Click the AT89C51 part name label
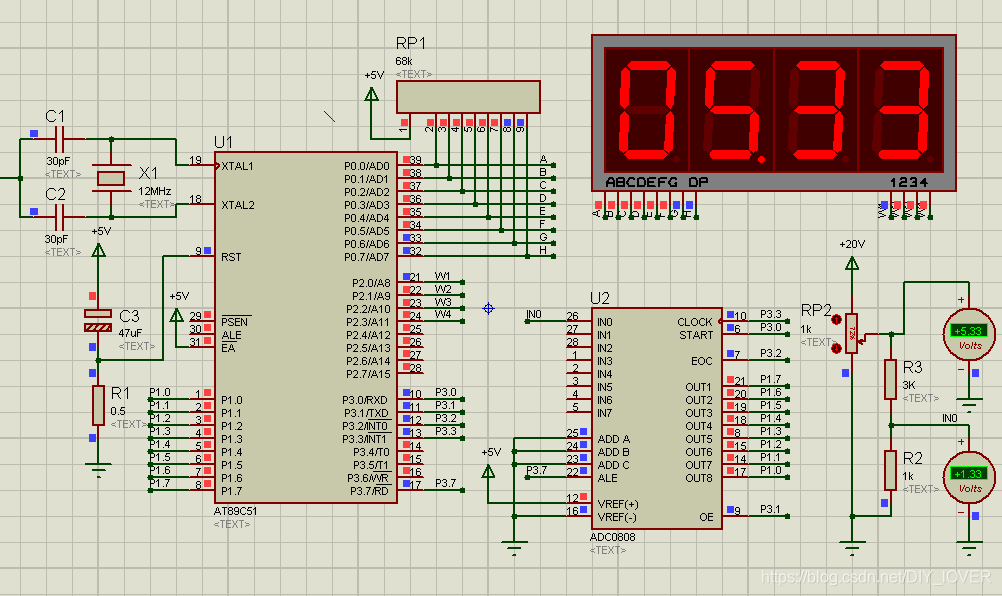This screenshot has width=1002, height=596. click(235, 511)
